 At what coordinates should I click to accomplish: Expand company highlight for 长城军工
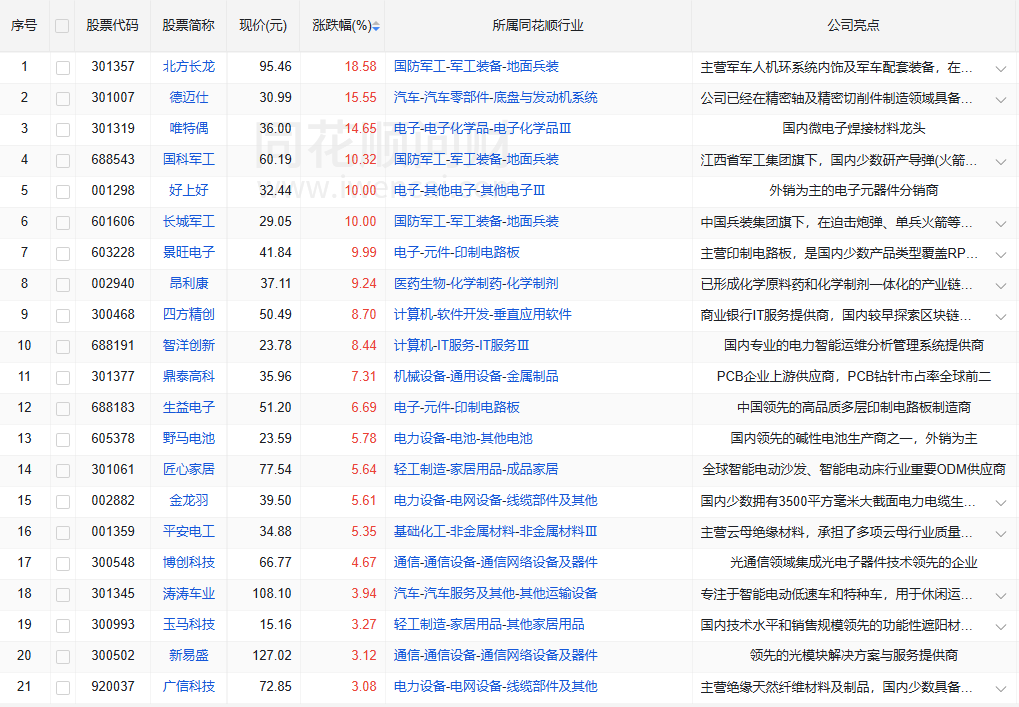pos(1001,224)
